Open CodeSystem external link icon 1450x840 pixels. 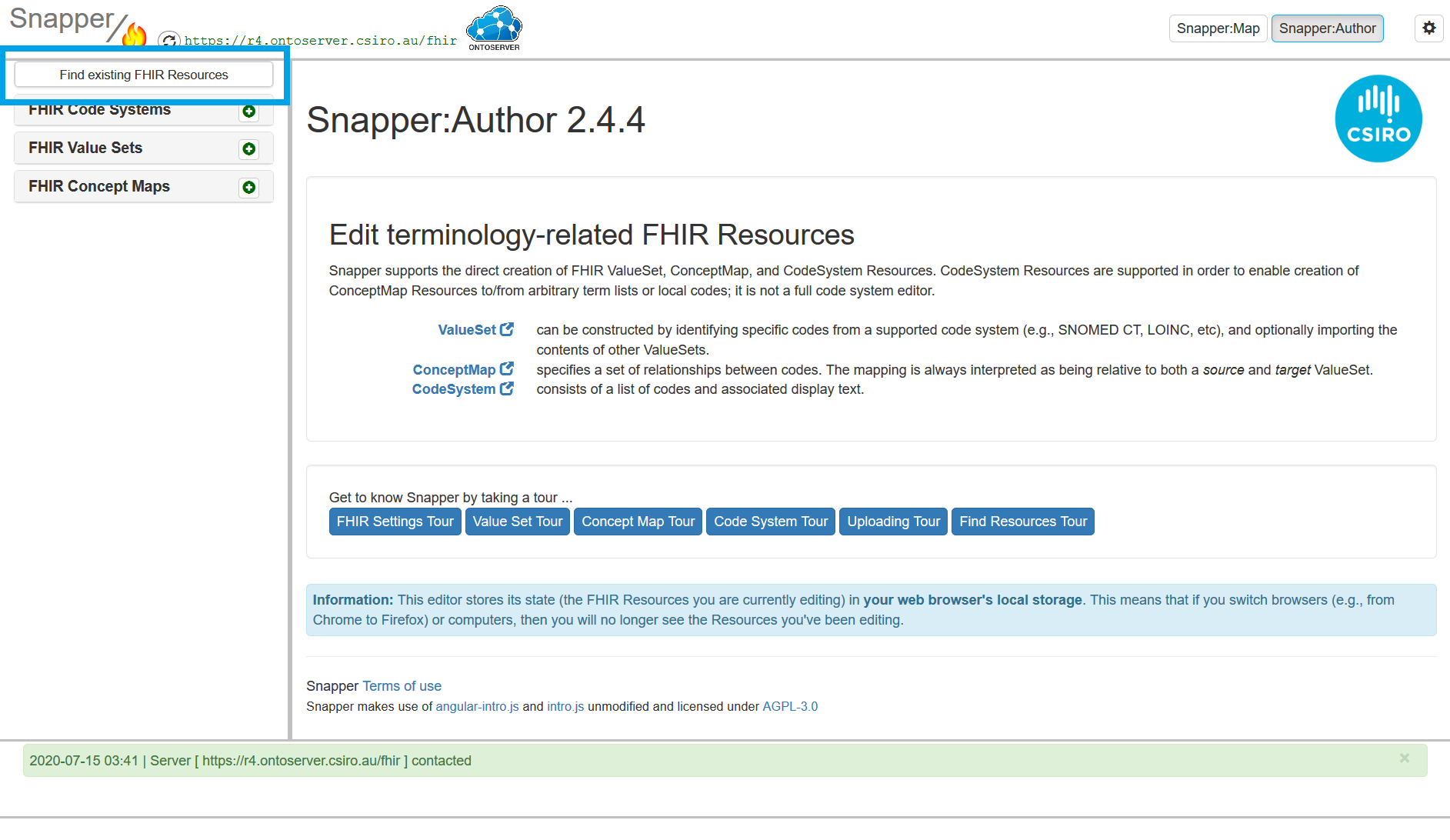pos(507,388)
